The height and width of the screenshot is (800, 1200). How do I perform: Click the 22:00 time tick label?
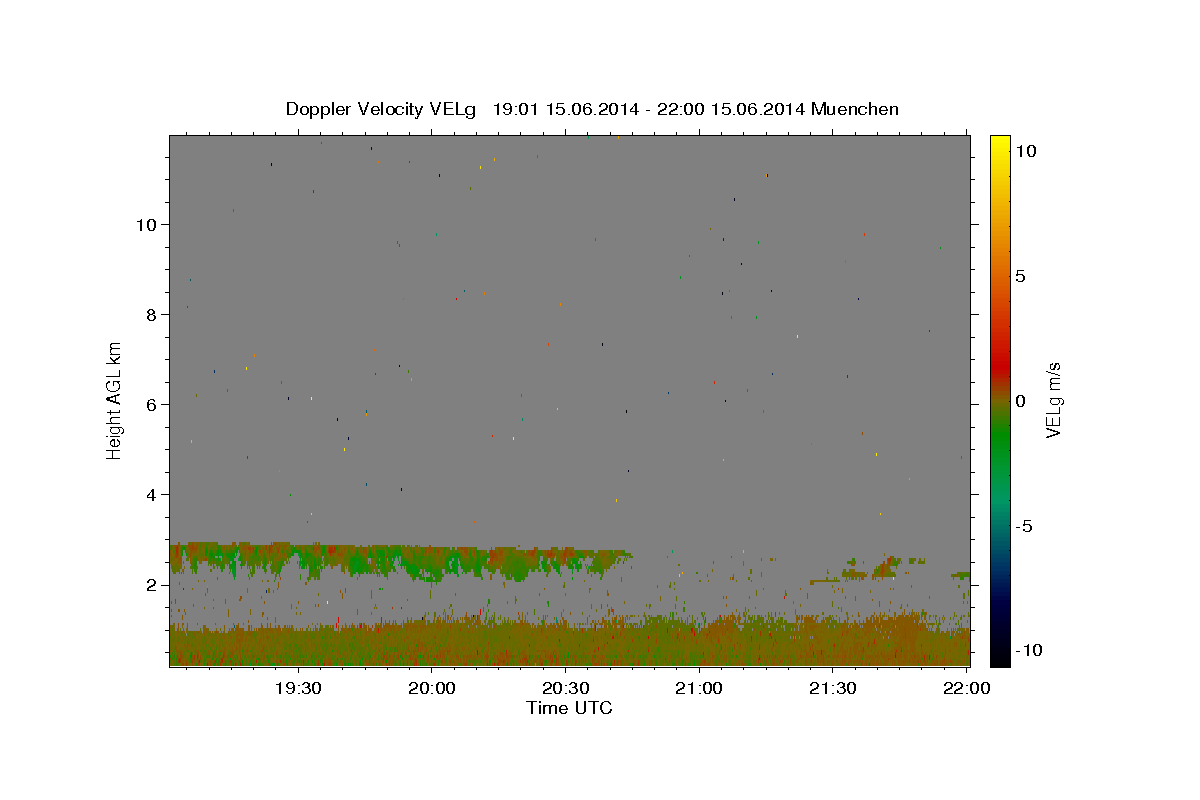pyautogui.click(x=966, y=688)
